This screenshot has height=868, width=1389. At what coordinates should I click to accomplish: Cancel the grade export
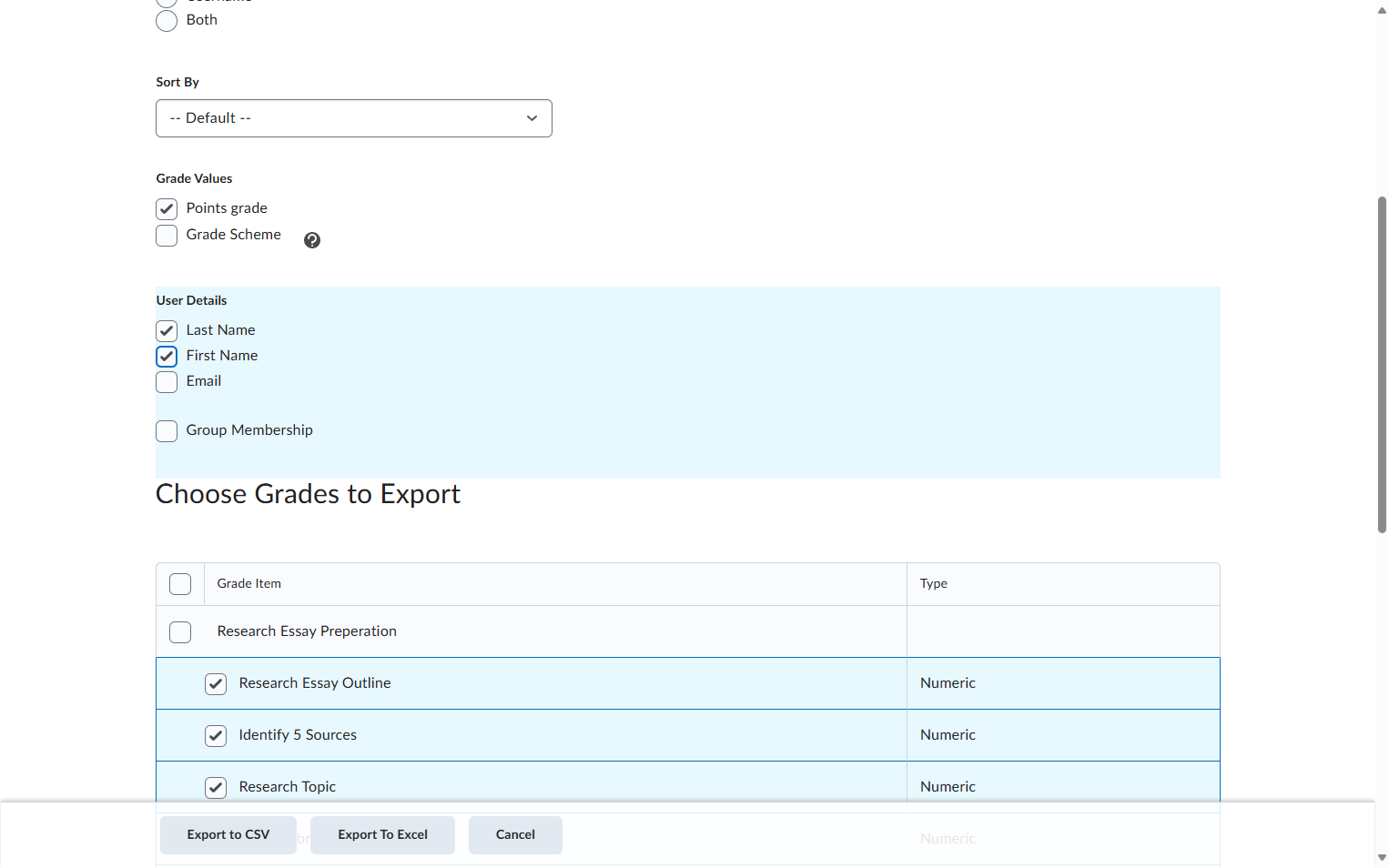(x=515, y=835)
